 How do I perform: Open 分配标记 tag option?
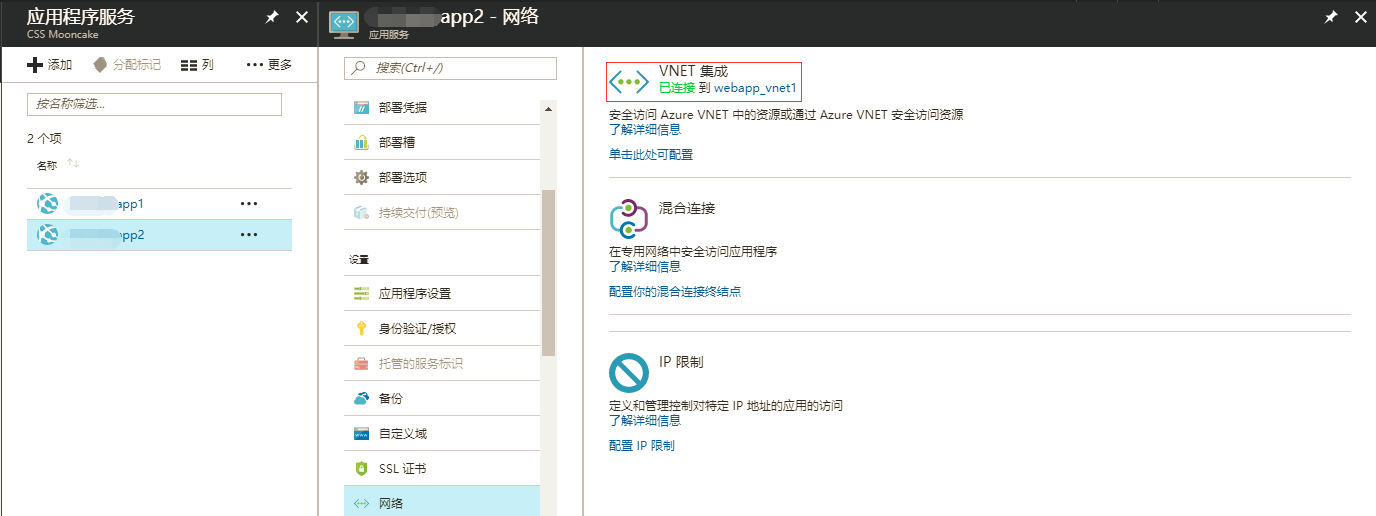coord(126,65)
